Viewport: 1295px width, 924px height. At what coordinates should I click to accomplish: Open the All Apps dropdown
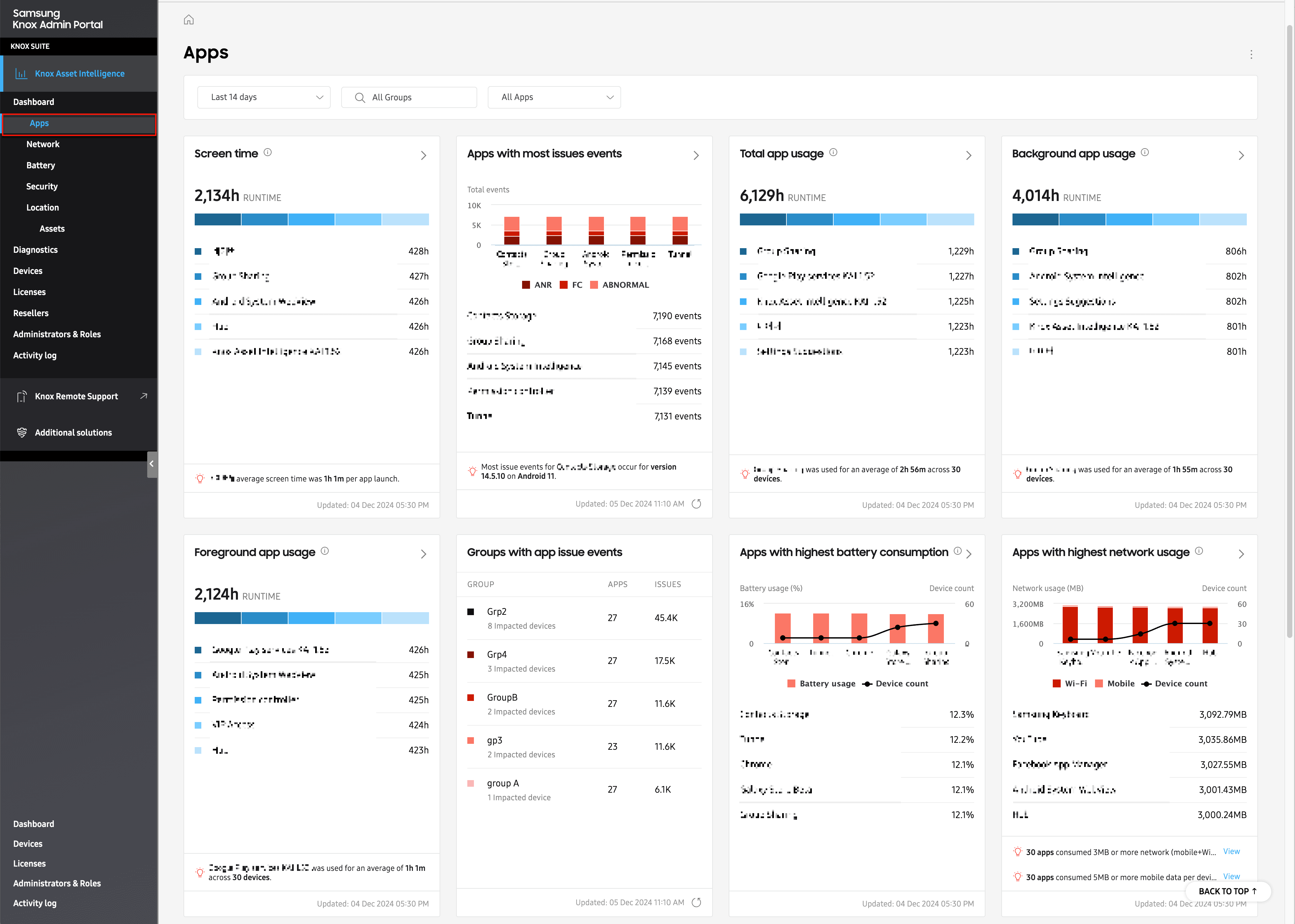click(554, 97)
